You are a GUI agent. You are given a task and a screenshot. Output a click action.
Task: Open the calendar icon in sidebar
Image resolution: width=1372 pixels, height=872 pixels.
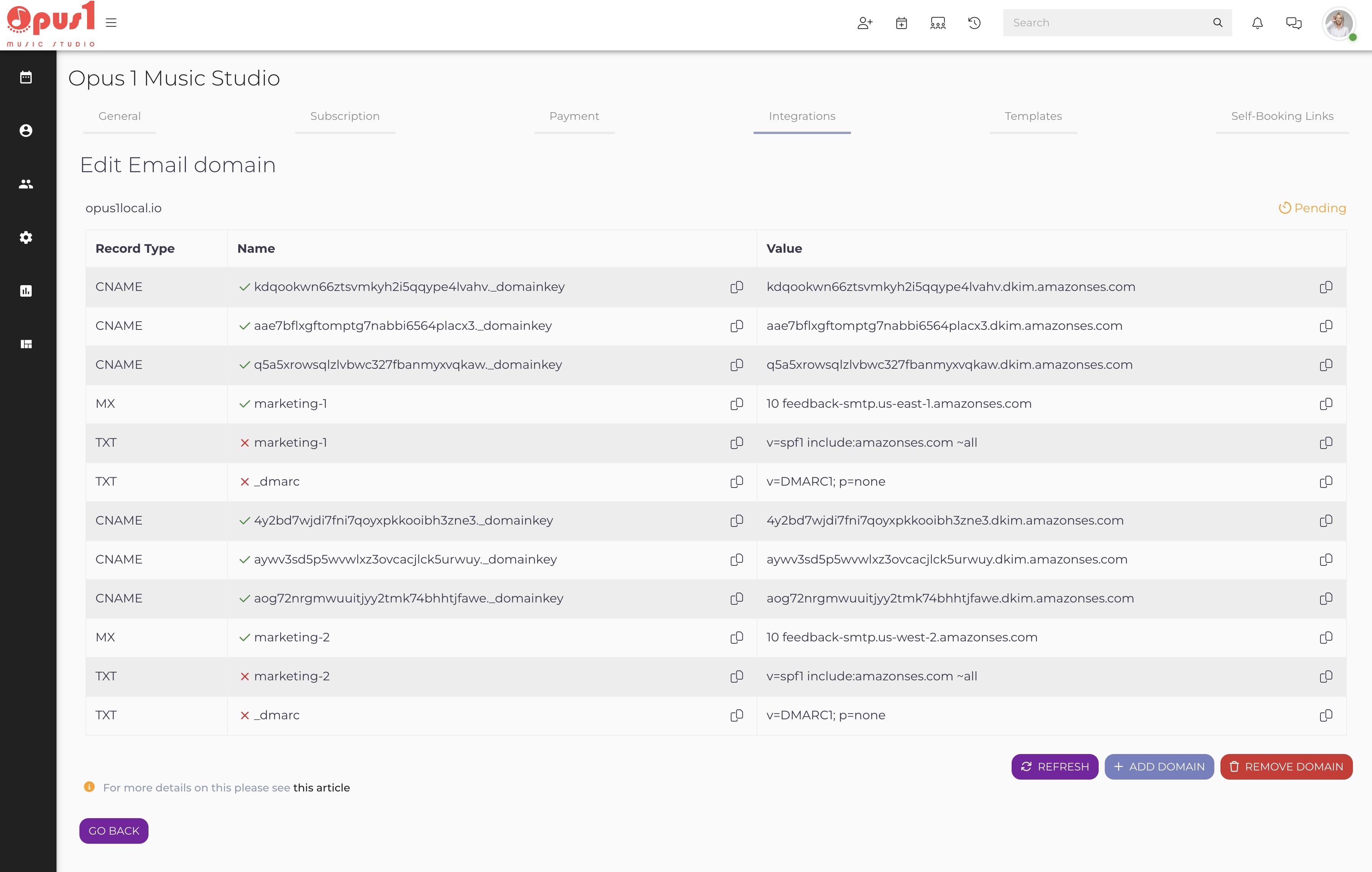tap(26, 78)
